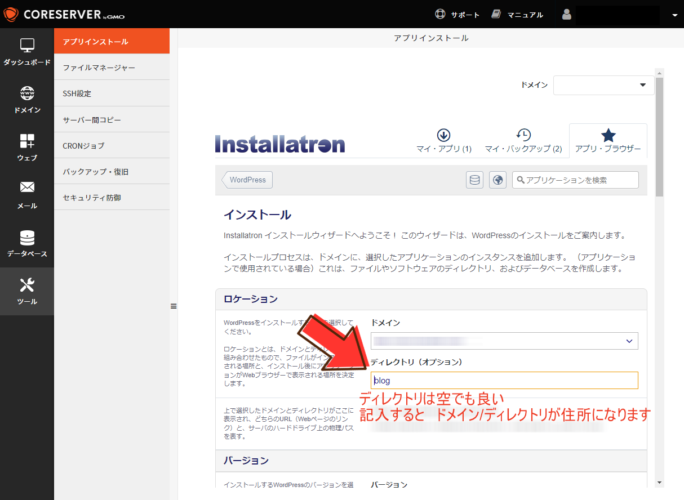Viewport: 684px width, 500px height.
Task: Click the globe icon button
Action: coord(498,180)
